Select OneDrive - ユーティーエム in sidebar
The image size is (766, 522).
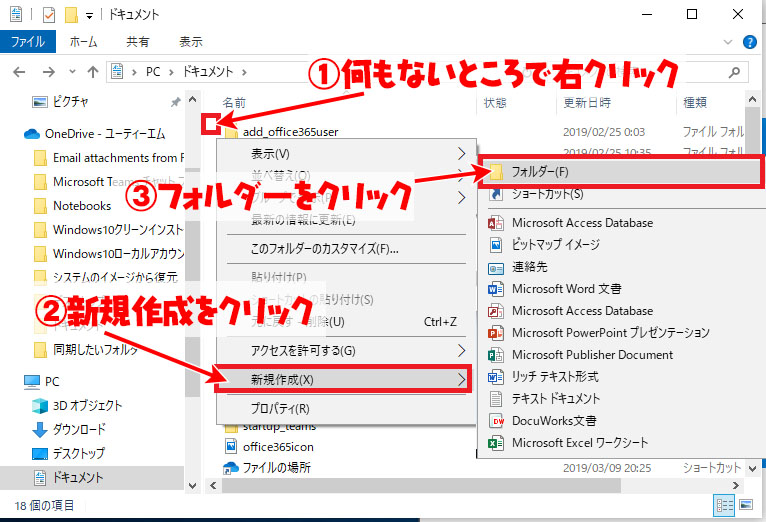click(105, 133)
